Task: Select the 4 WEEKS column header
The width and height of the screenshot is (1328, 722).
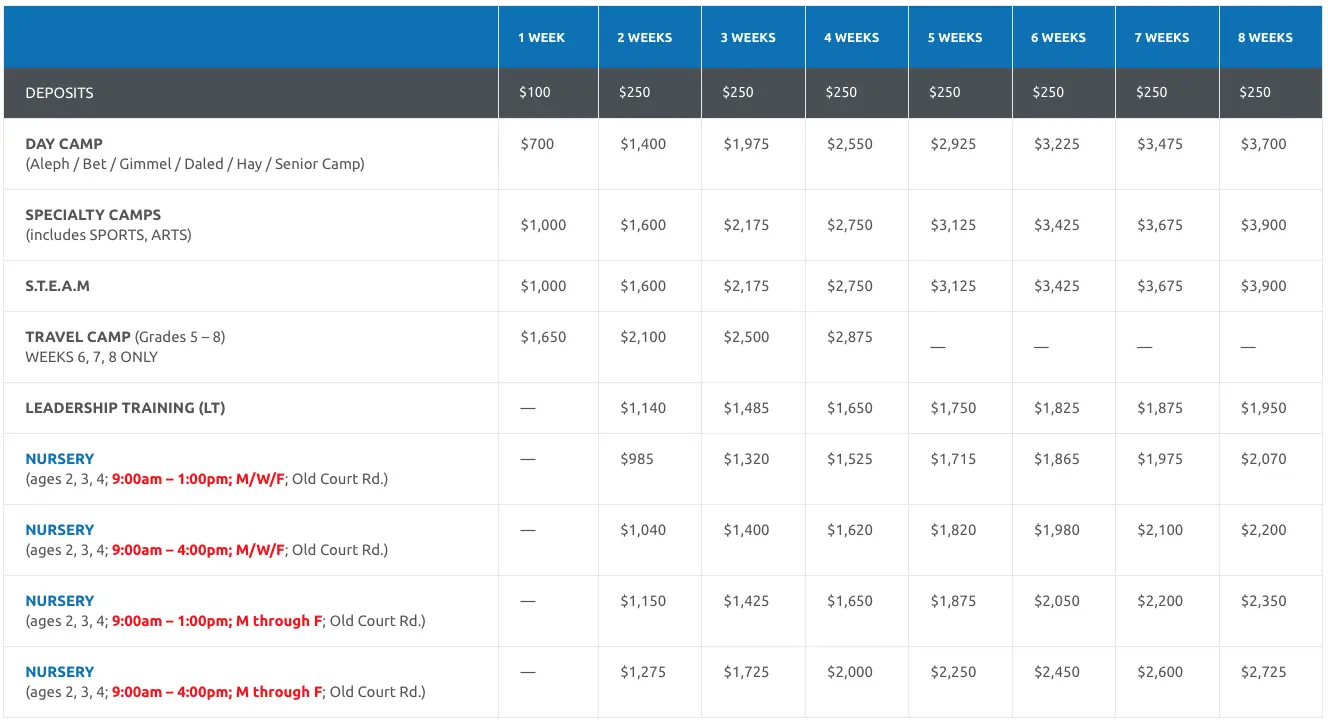Action: (851, 38)
